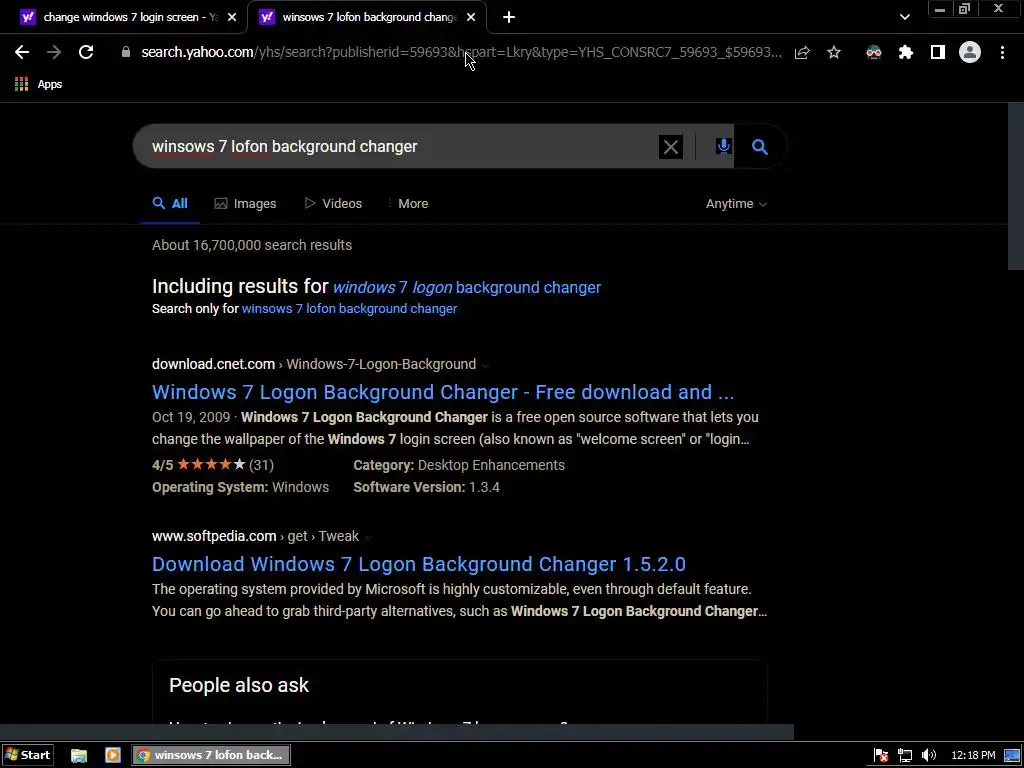Click 'Software Version: 1.3.4' text
This screenshot has width=1024, height=768.
click(x=426, y=487)
